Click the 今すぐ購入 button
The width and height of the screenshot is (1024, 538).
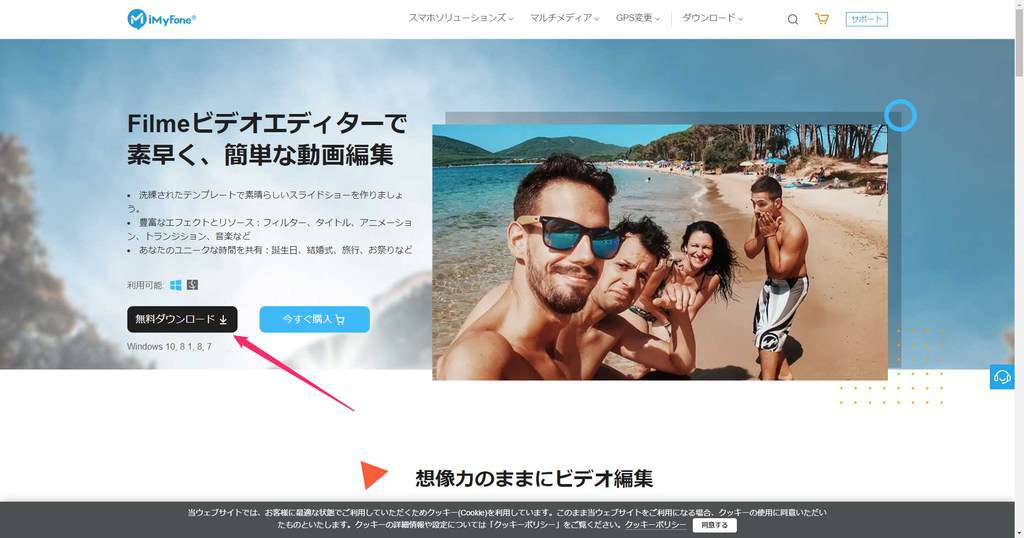click(x=315, y=319)
